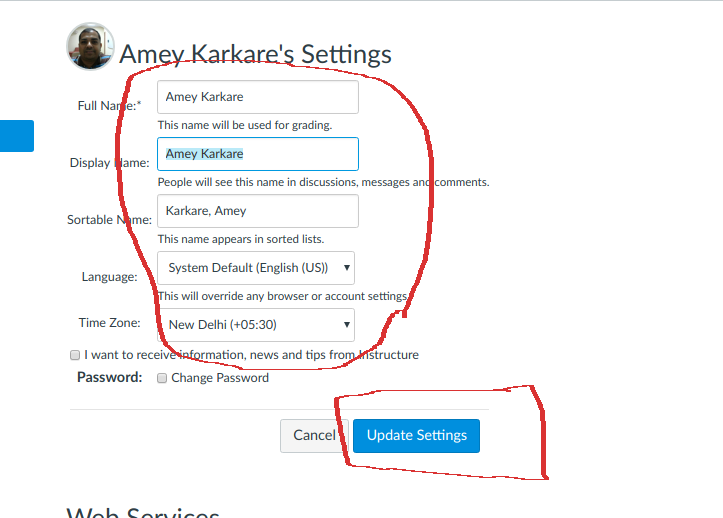Tick the Change Password checkbox
Image resolution: width=723 pixels, height=518 pixels.
coord(162,378)
